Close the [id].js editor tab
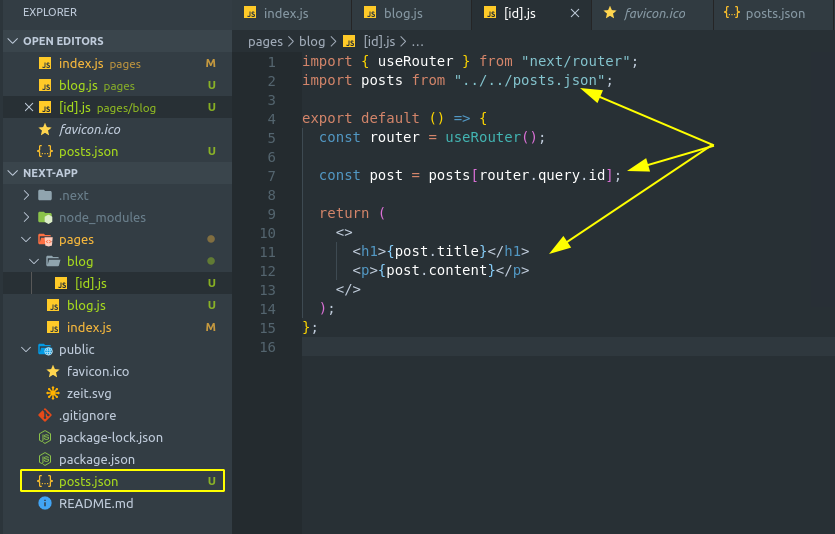The height and width of the screenshot is (534, 835). [575, 13]
